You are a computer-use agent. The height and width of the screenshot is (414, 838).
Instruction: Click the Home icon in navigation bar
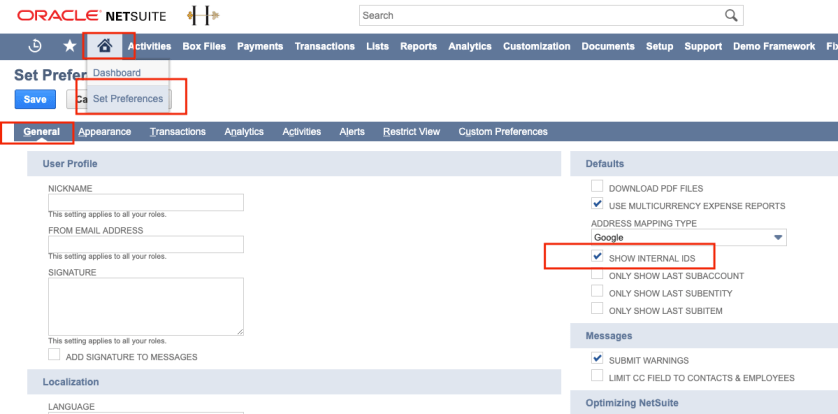click(104, 46)
